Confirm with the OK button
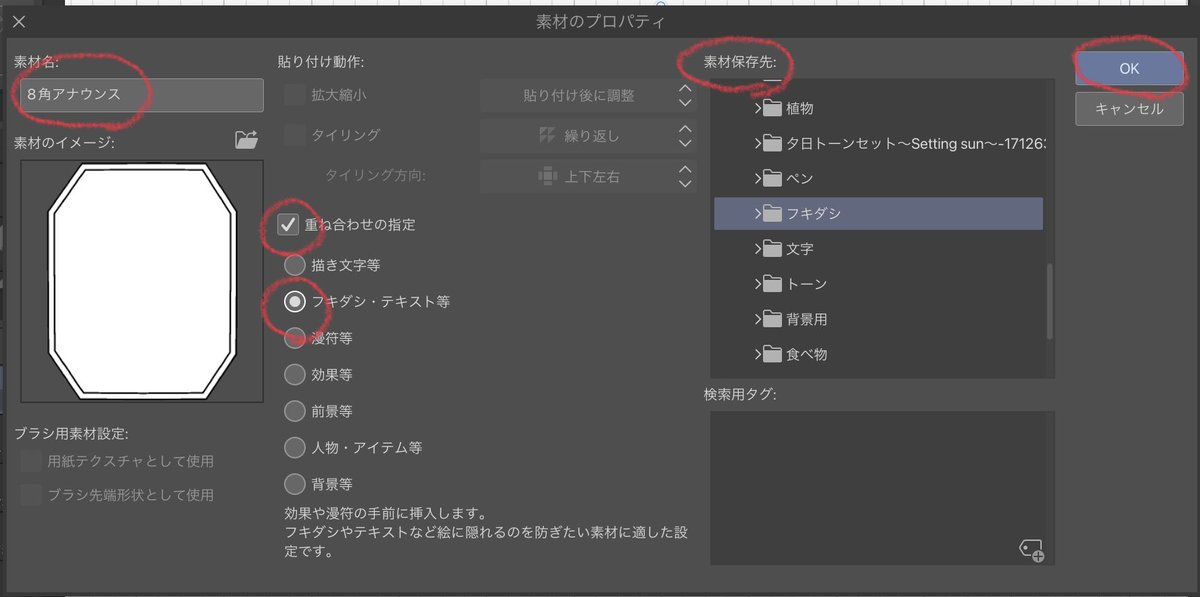Image resolution: width=1200 pixels, height=597 pixels. (x=1129, y=69)
